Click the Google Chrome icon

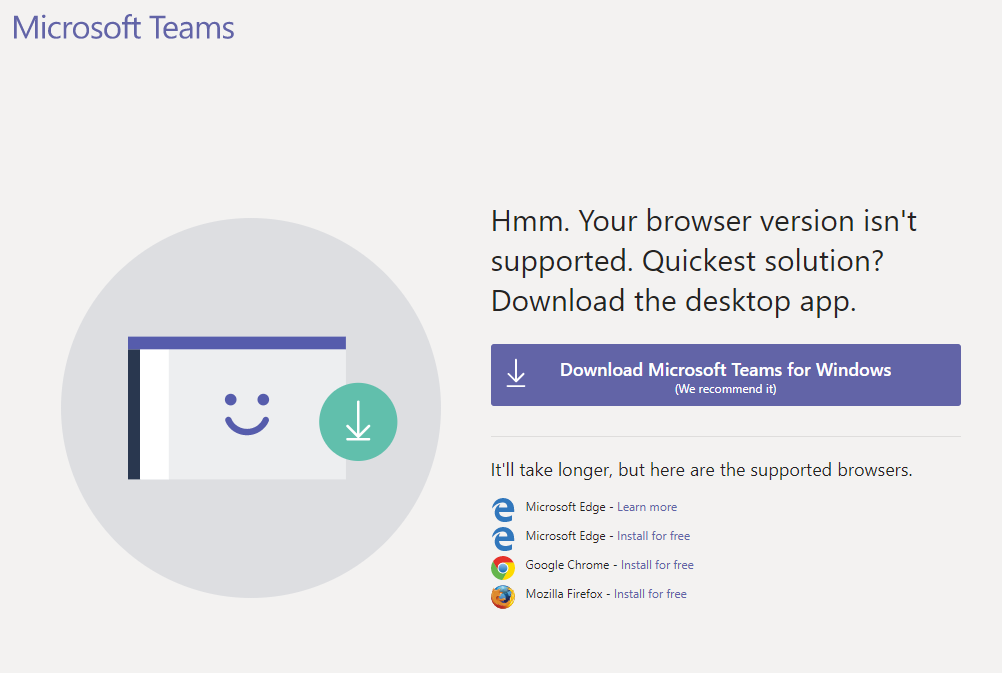point(503,568)
